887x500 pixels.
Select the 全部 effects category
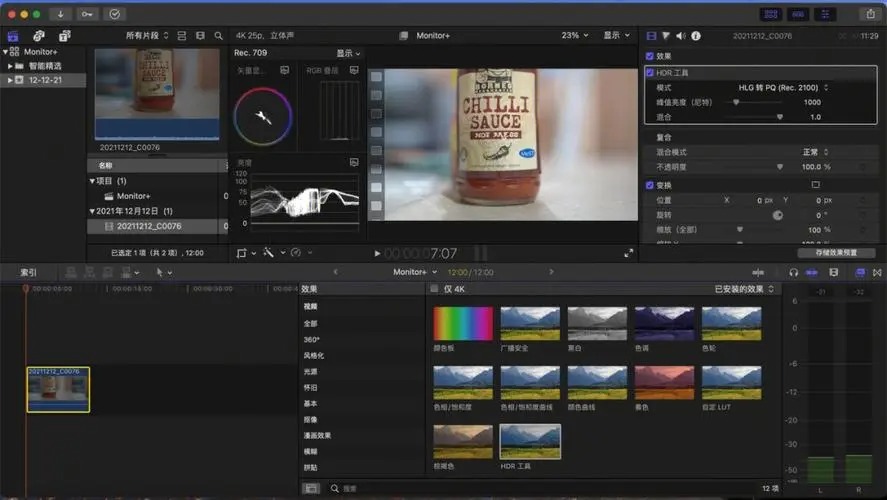(x=311, y=324)
